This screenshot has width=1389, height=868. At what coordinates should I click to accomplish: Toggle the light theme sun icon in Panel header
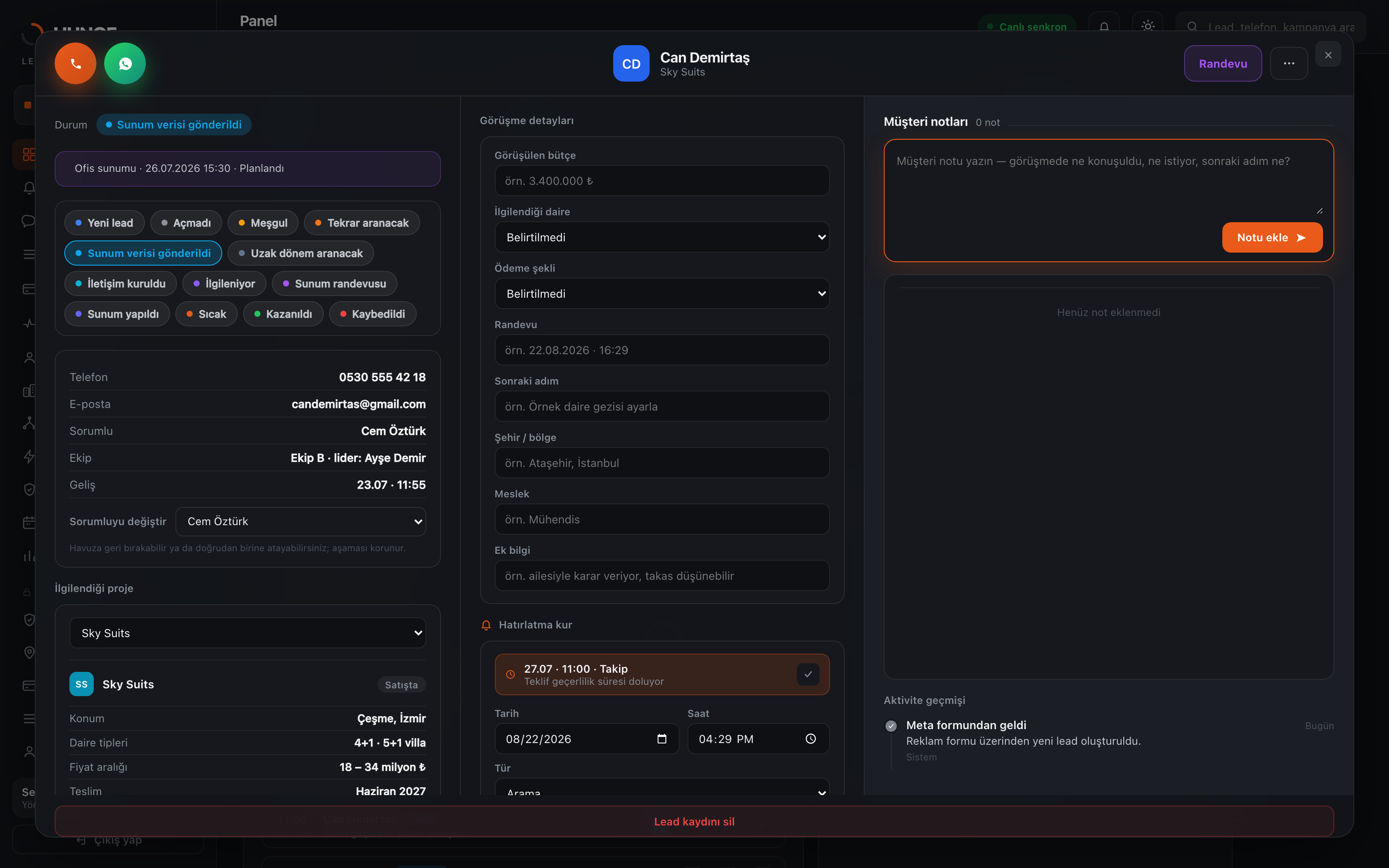click(1147, 26)
